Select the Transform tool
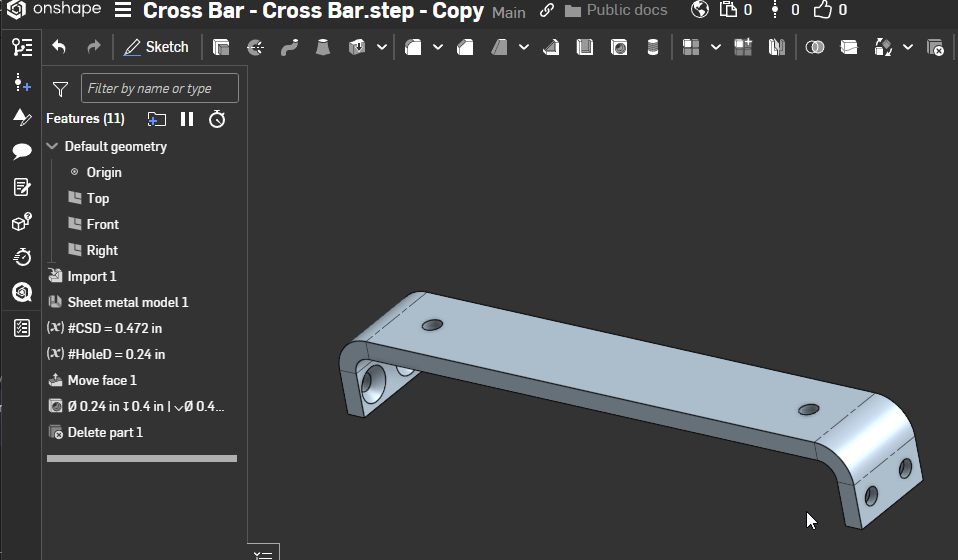The height and width of the screenshot is (560, 958). click(883, 47)
